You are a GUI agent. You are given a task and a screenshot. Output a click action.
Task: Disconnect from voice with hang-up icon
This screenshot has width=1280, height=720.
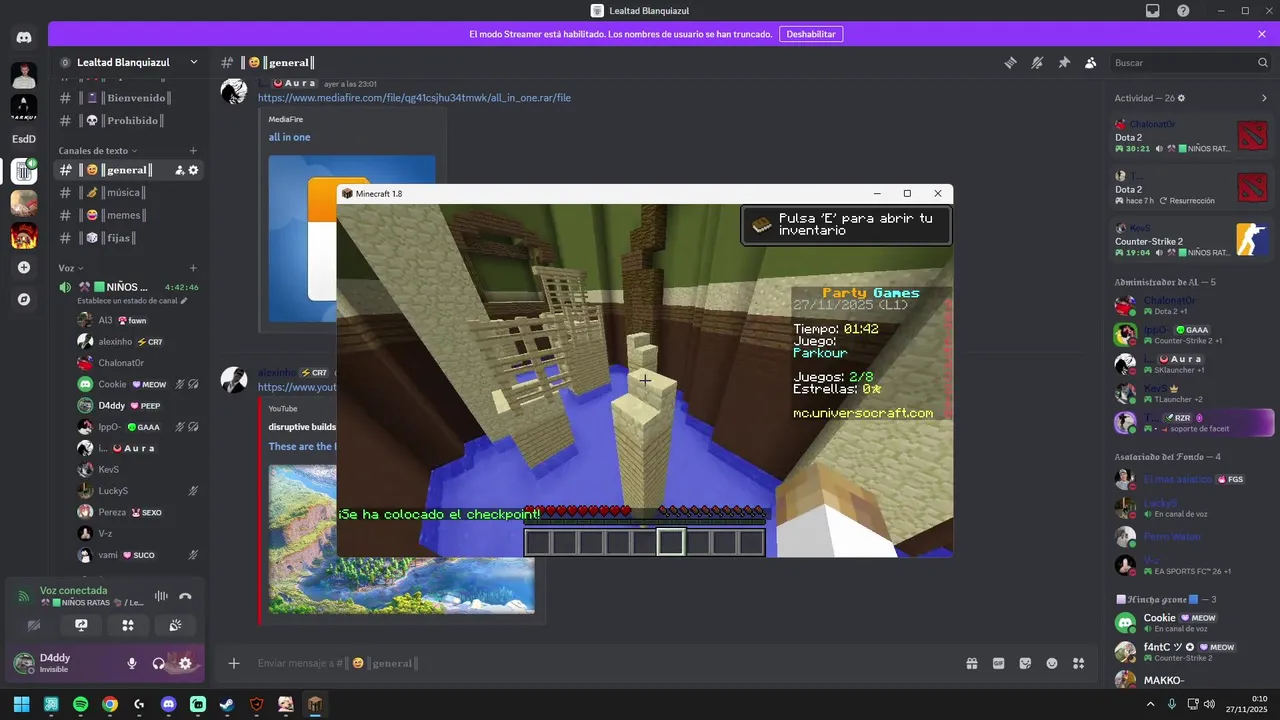185,596
